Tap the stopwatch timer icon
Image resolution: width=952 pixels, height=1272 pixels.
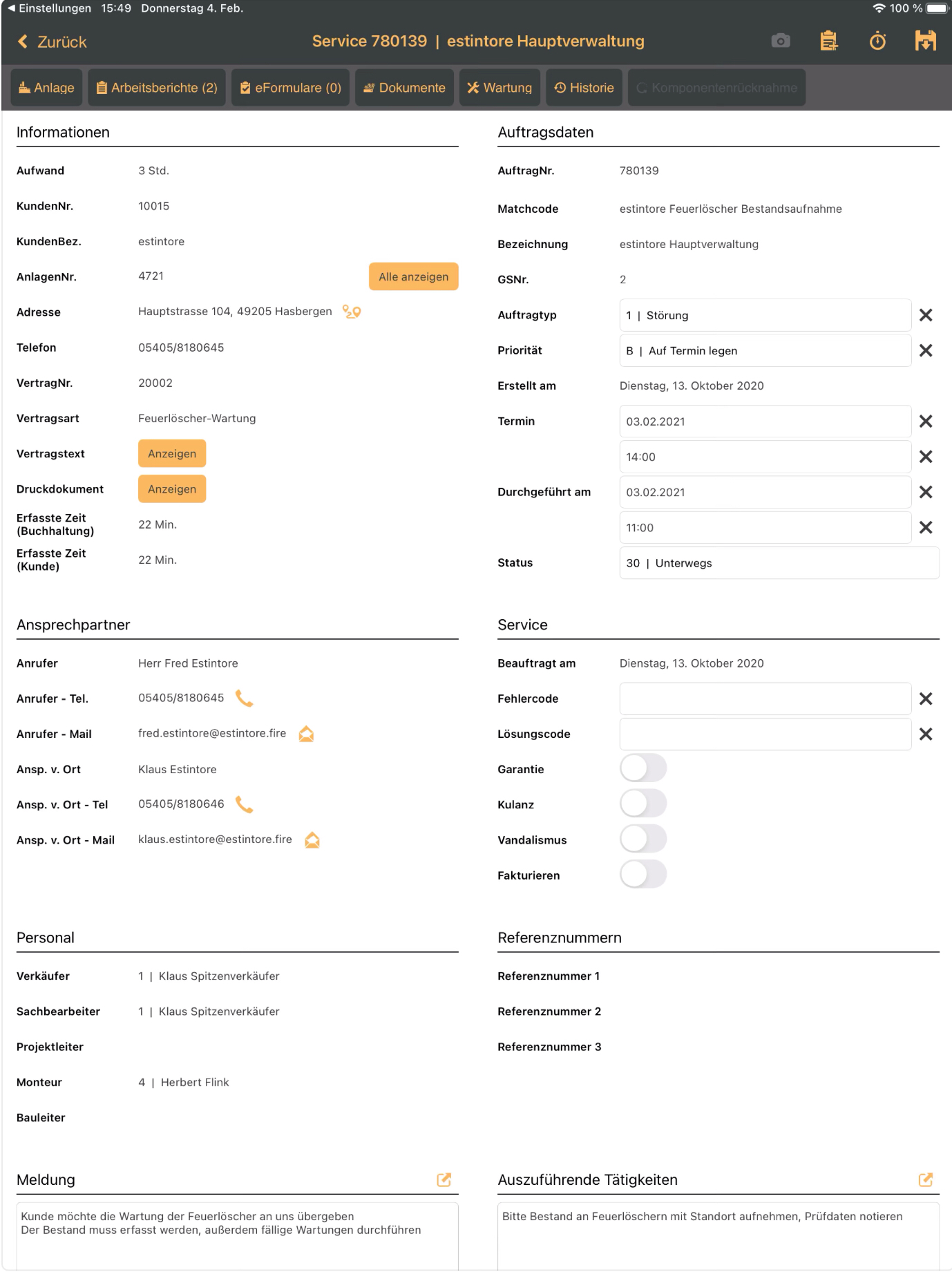coord(877,41)
